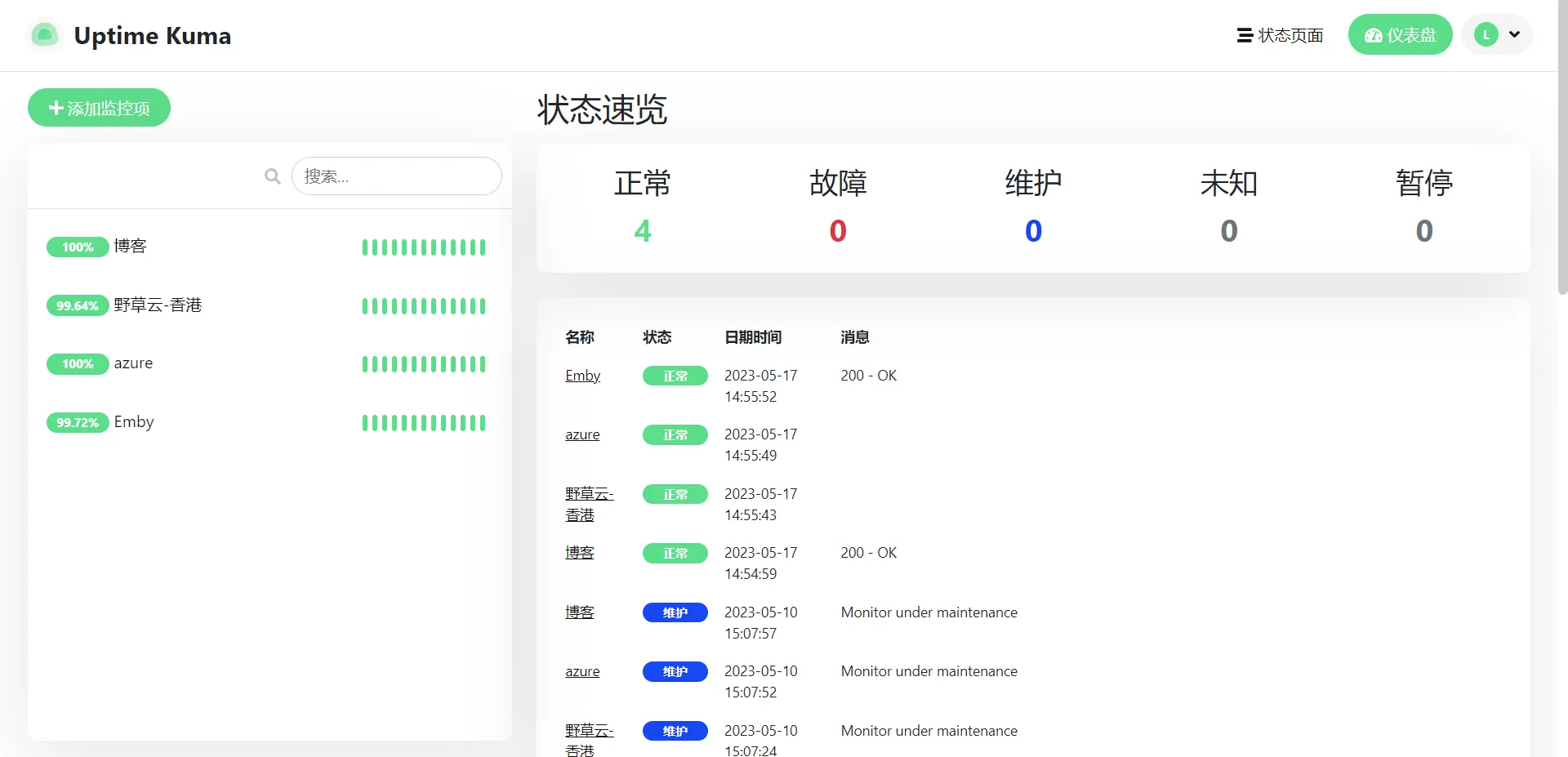Select the Emby monitor in the list
The width and height of the screenshot is (1568, 757).
(x=269, y=422)
